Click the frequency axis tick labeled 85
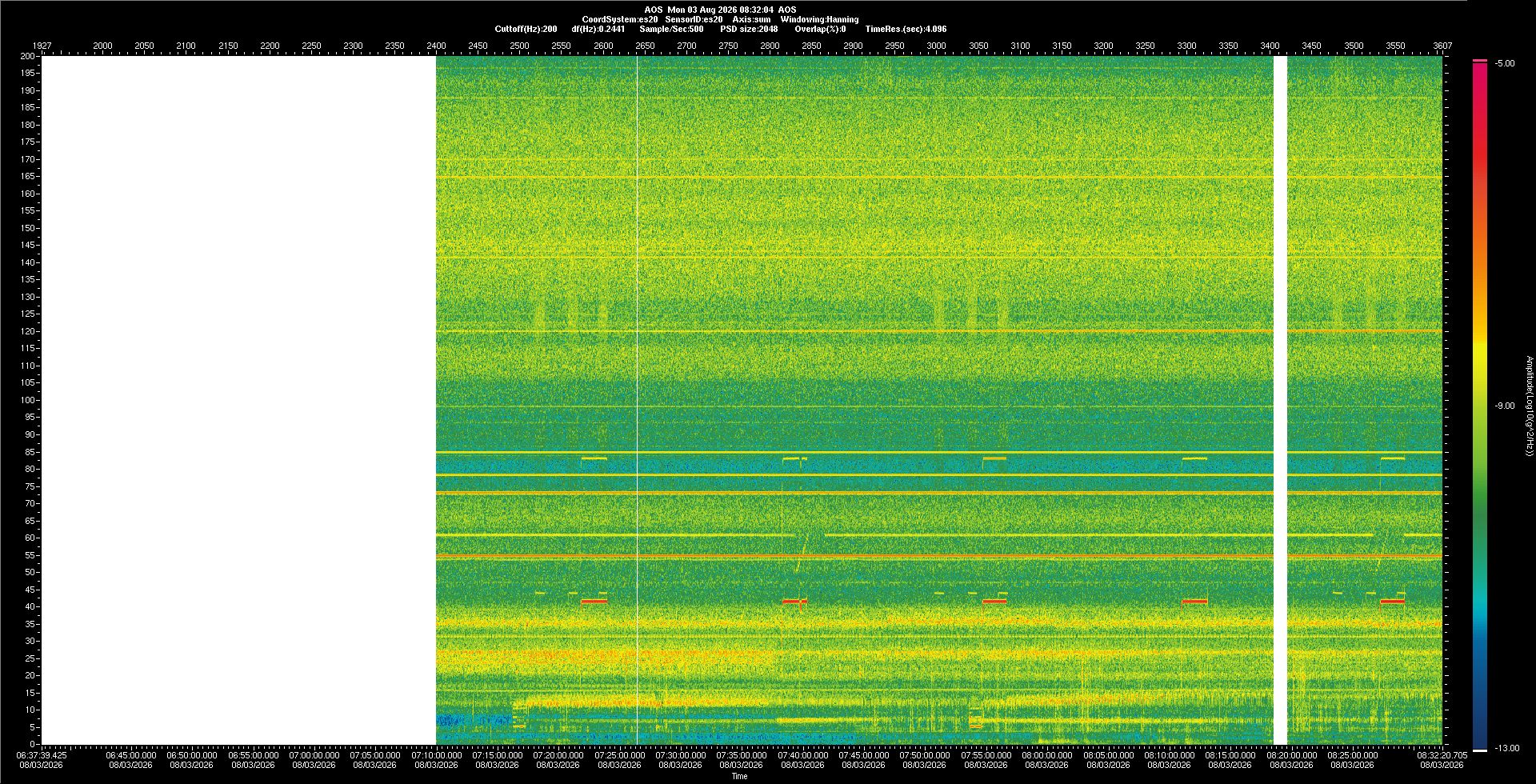 click(30, 452)
